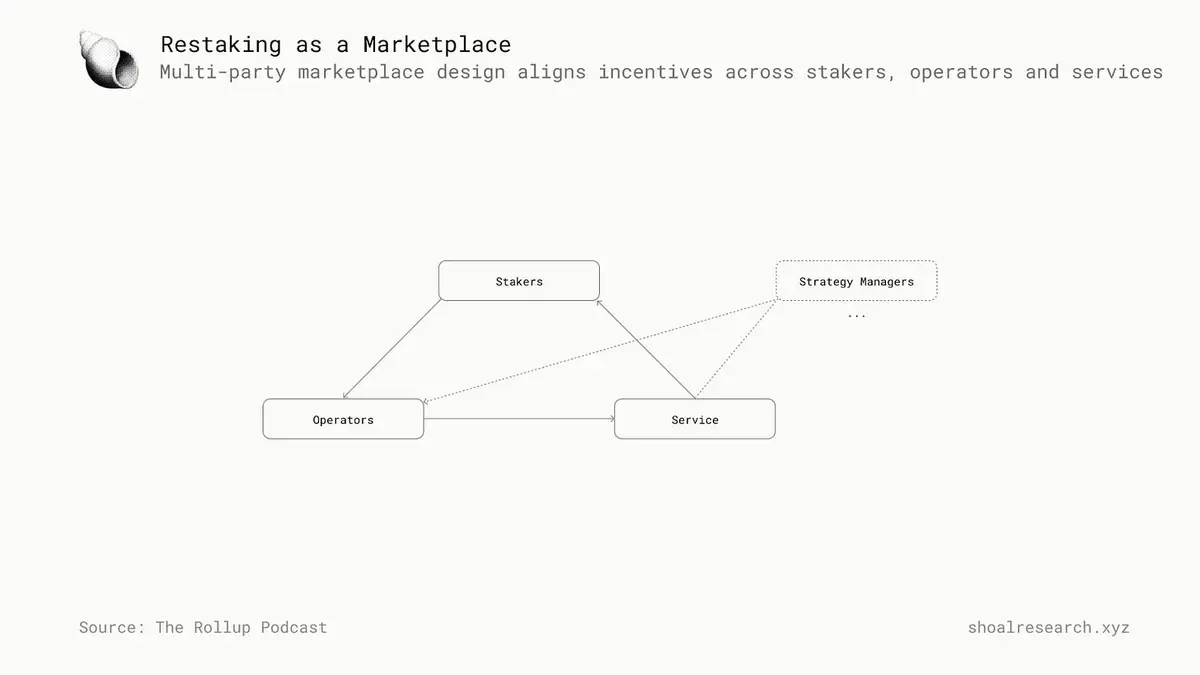Click the 'Source: The Rollup Podcast' caption

[203, 628]
